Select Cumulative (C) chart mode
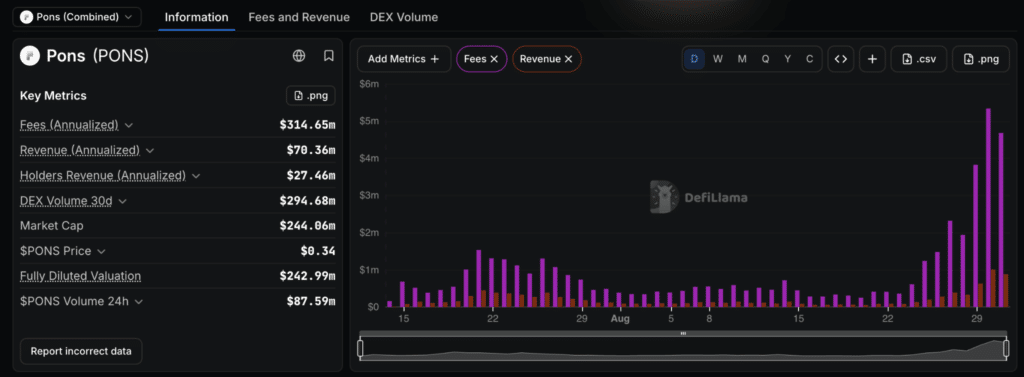 [810, 59]
